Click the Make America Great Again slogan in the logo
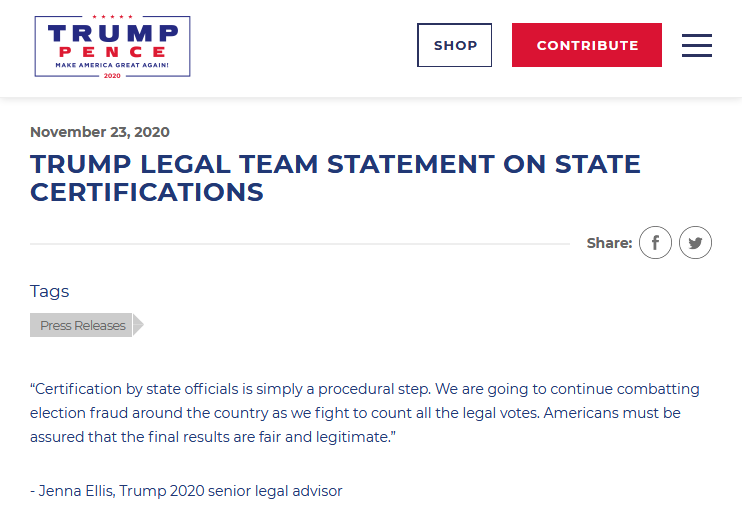This screenshot has width=742, height=517. pos(112,65)
